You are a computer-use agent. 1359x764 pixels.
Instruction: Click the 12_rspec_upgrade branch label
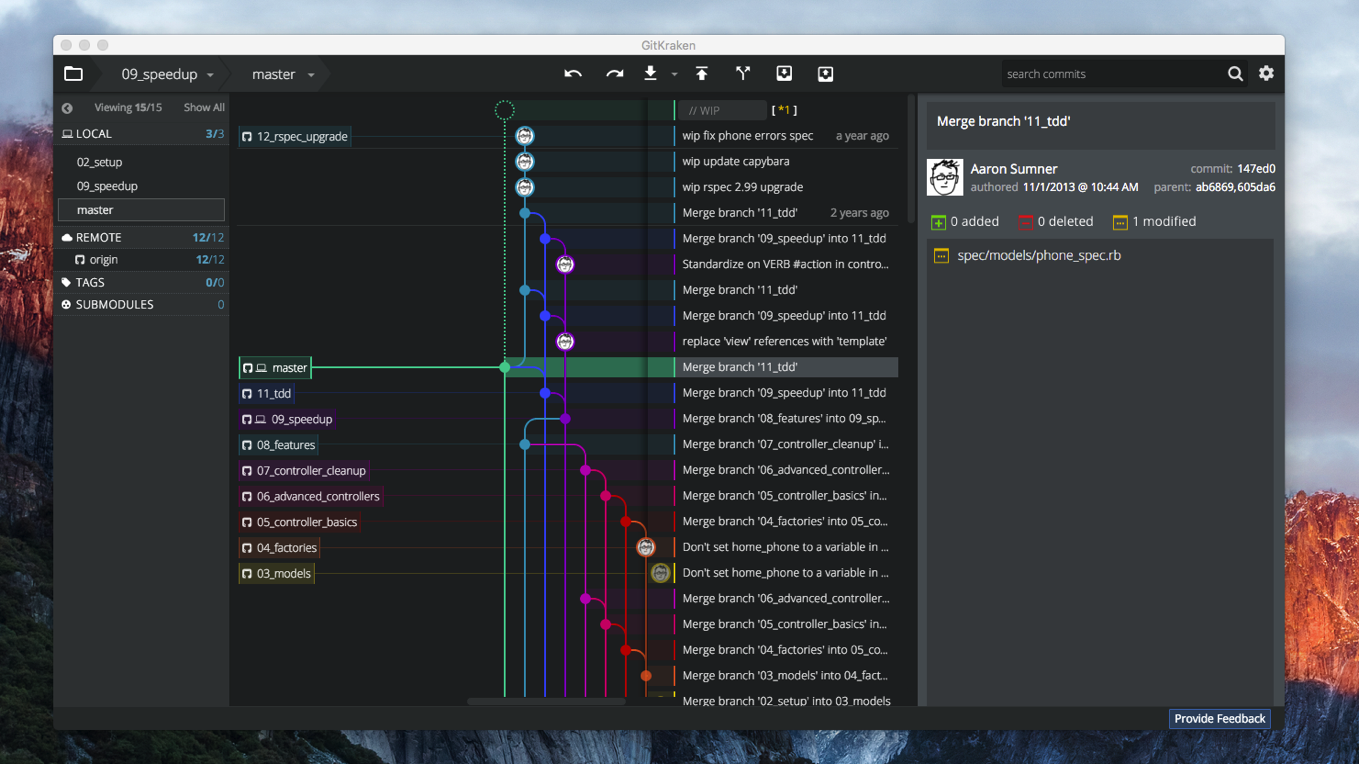point(294,136)
